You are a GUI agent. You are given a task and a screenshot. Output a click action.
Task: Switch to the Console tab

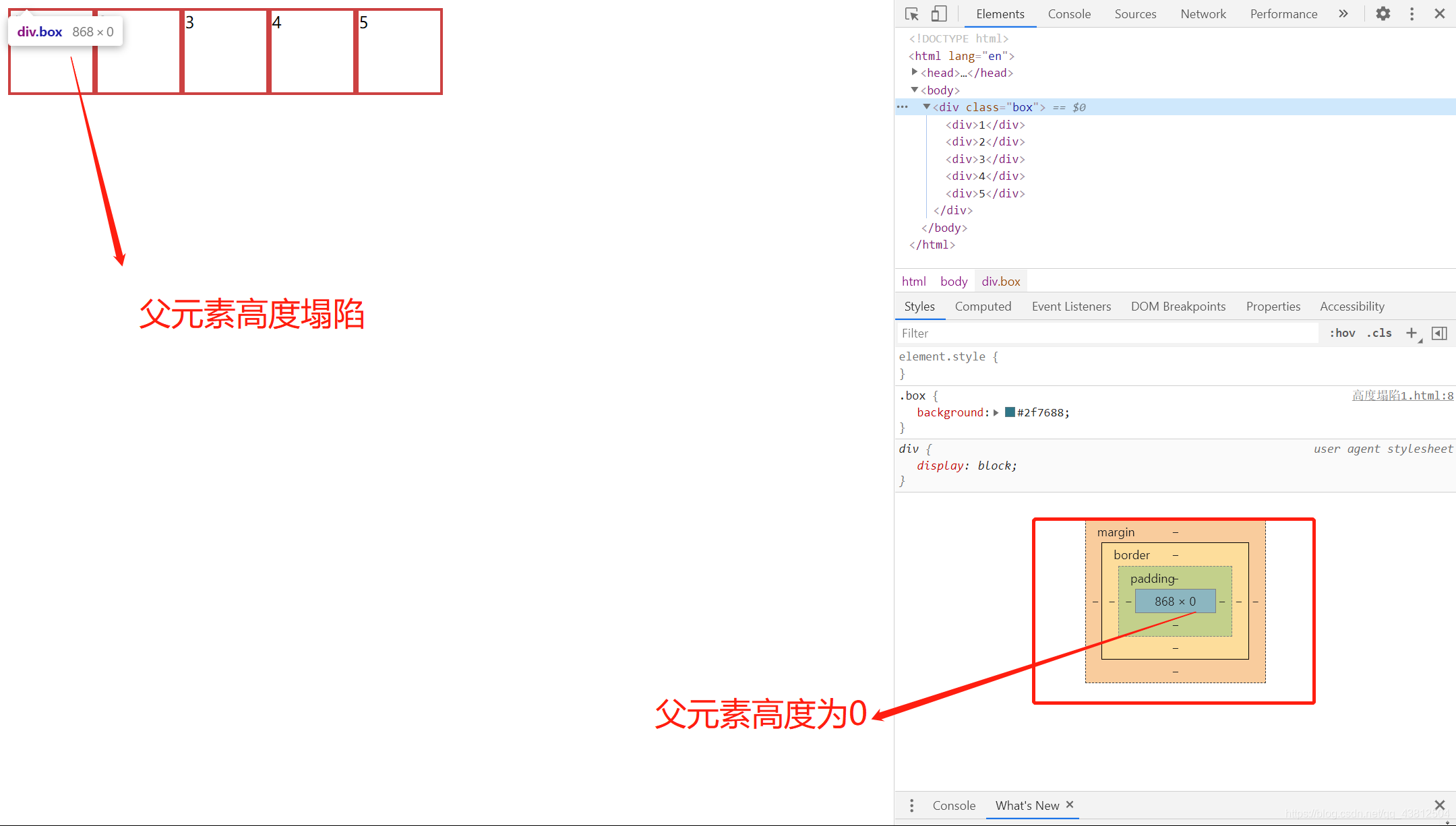(1068, 14)
